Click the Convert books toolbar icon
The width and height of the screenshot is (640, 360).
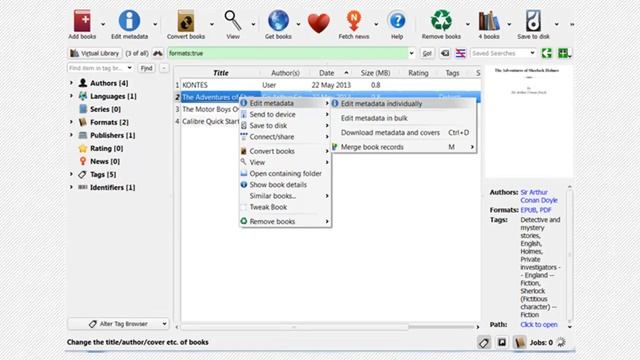186,21
